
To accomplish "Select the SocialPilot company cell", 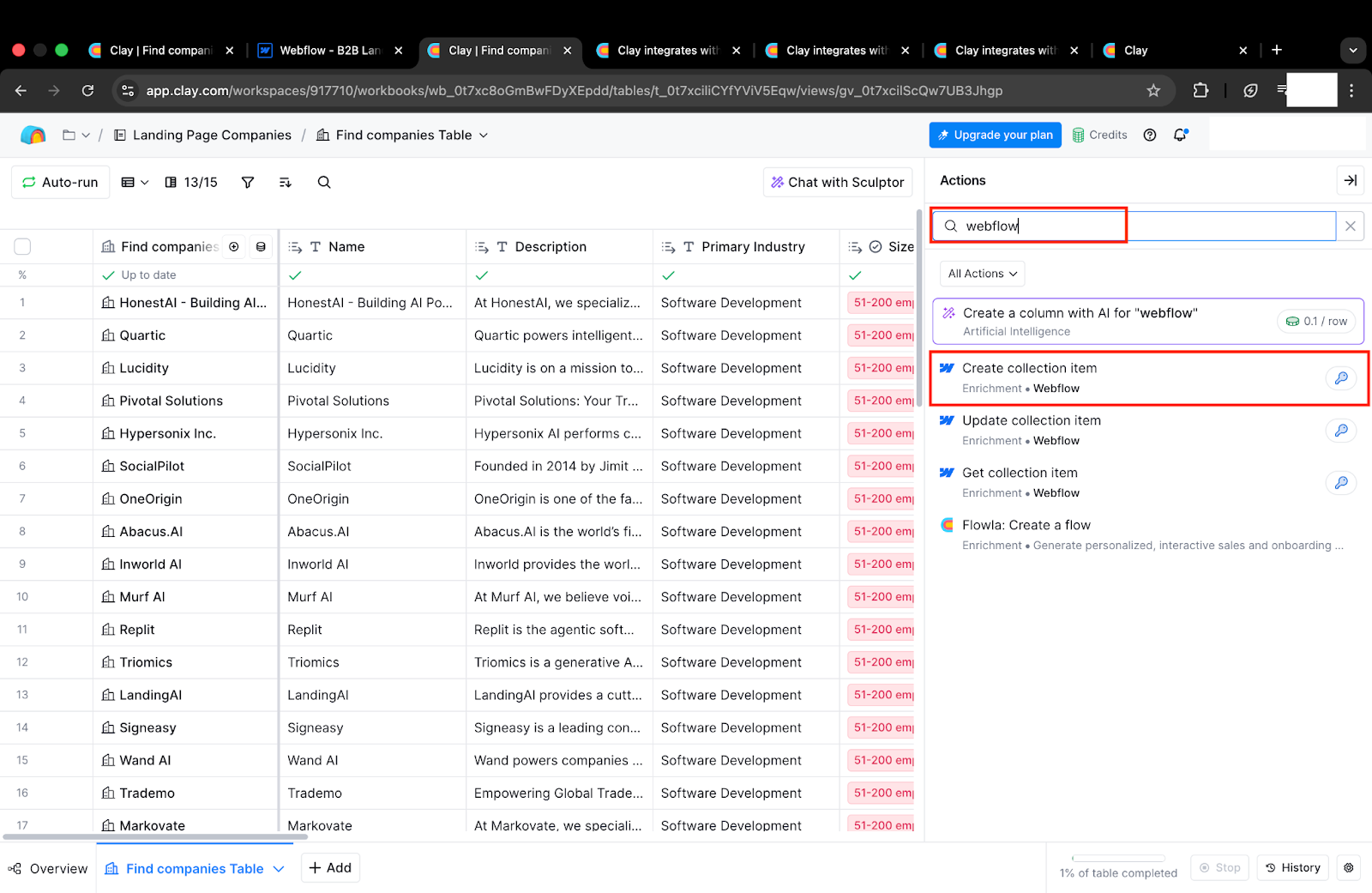I will (184, 466).
